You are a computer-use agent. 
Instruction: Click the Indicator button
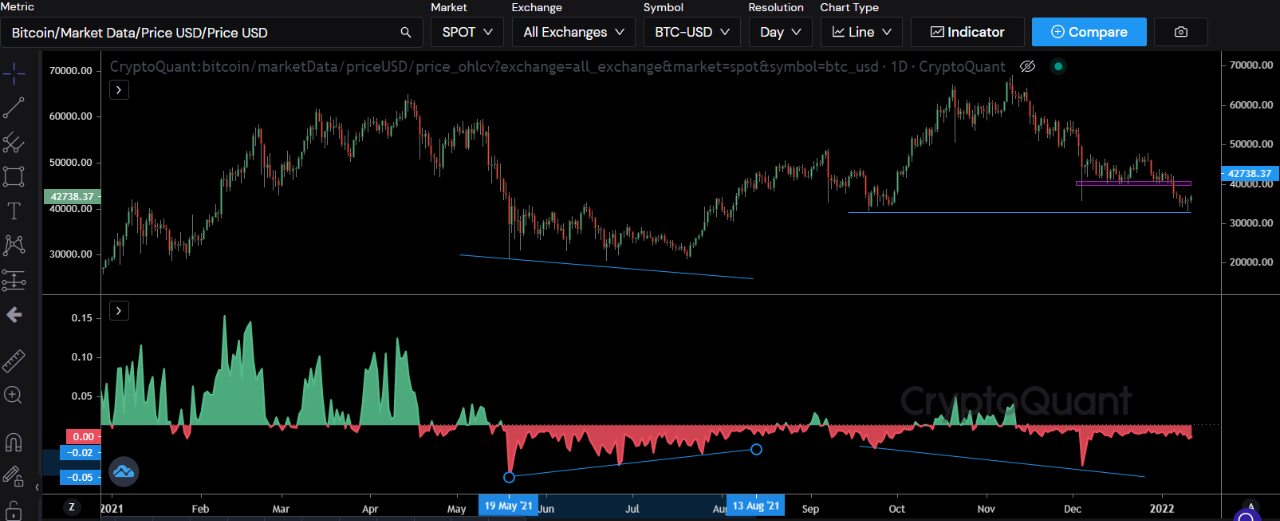pos(968,32)
